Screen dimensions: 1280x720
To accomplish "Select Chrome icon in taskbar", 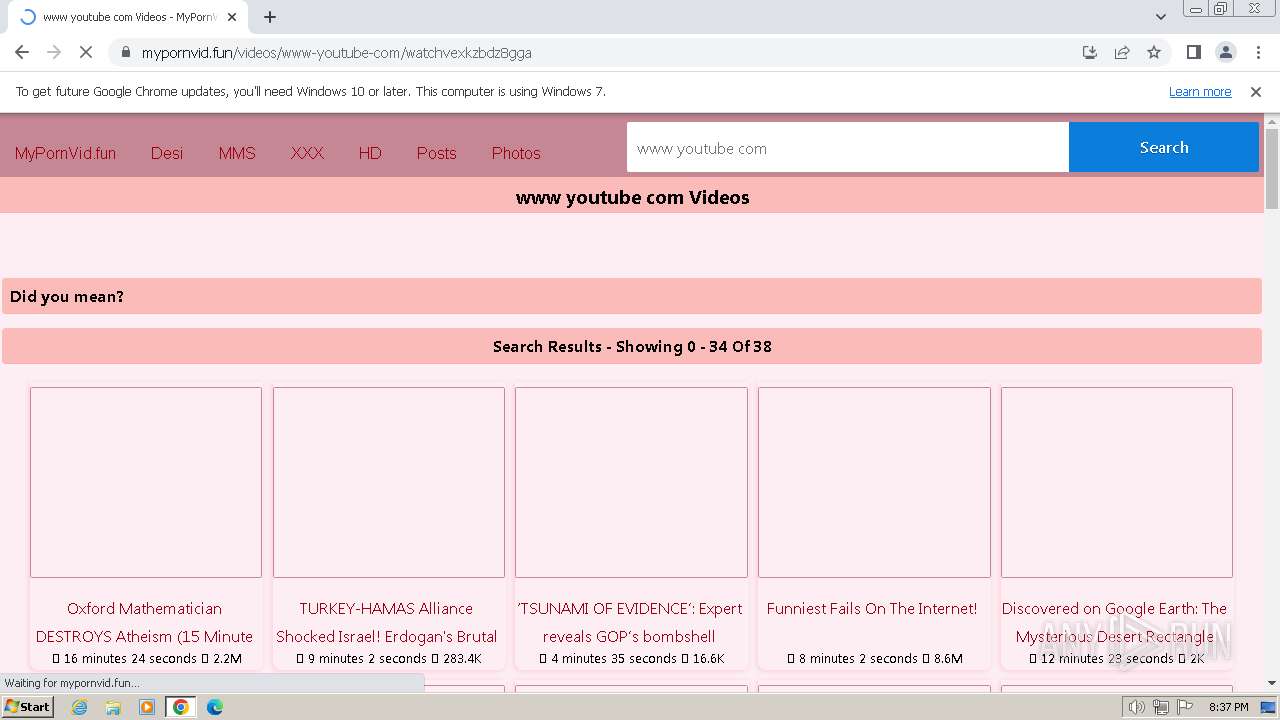I will (x=181, y=707).
